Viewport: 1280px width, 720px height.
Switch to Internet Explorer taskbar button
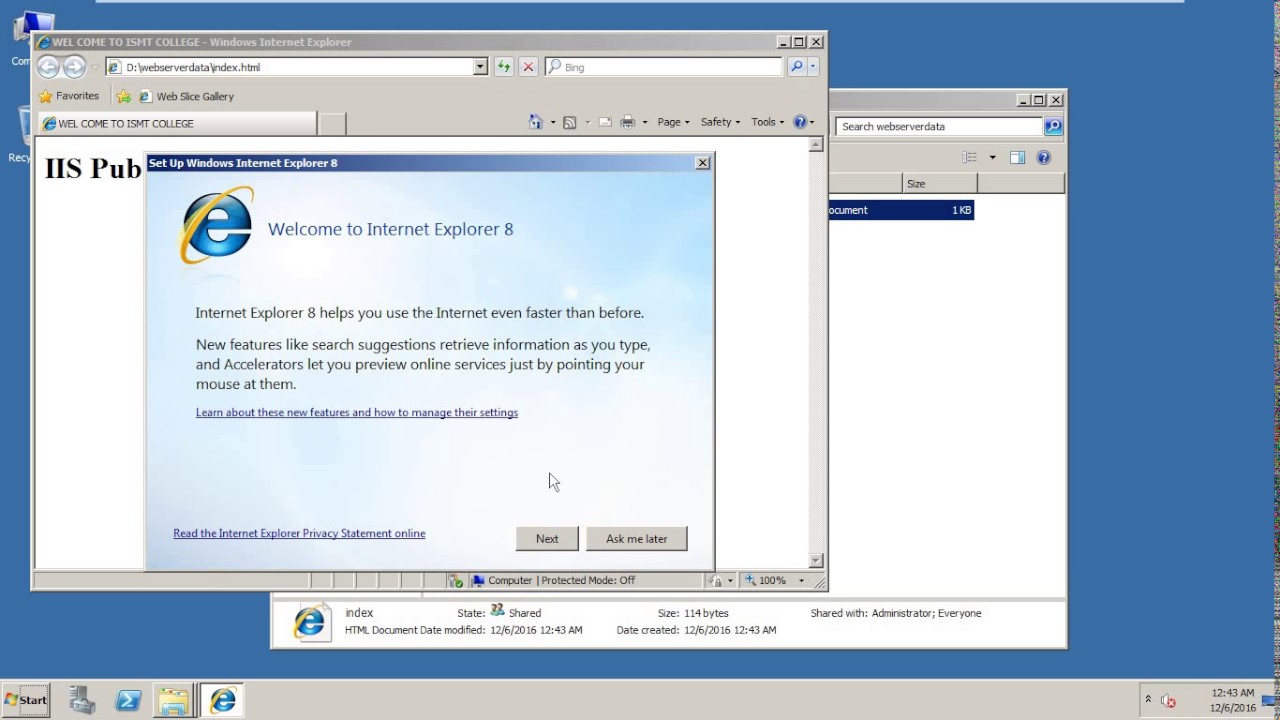point(223,700)
